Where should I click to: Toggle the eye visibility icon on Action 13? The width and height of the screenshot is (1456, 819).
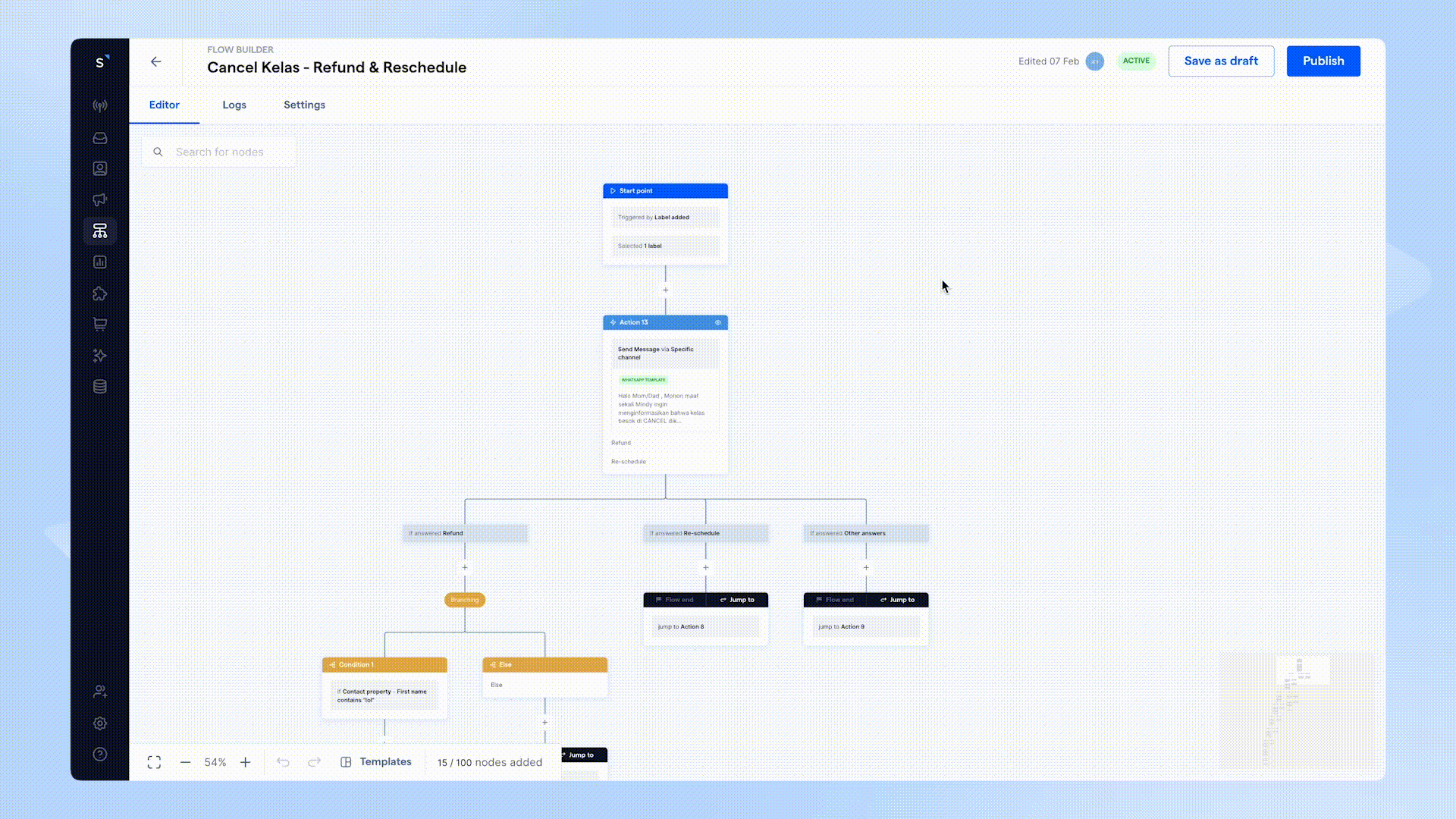[x=718, y=322]
